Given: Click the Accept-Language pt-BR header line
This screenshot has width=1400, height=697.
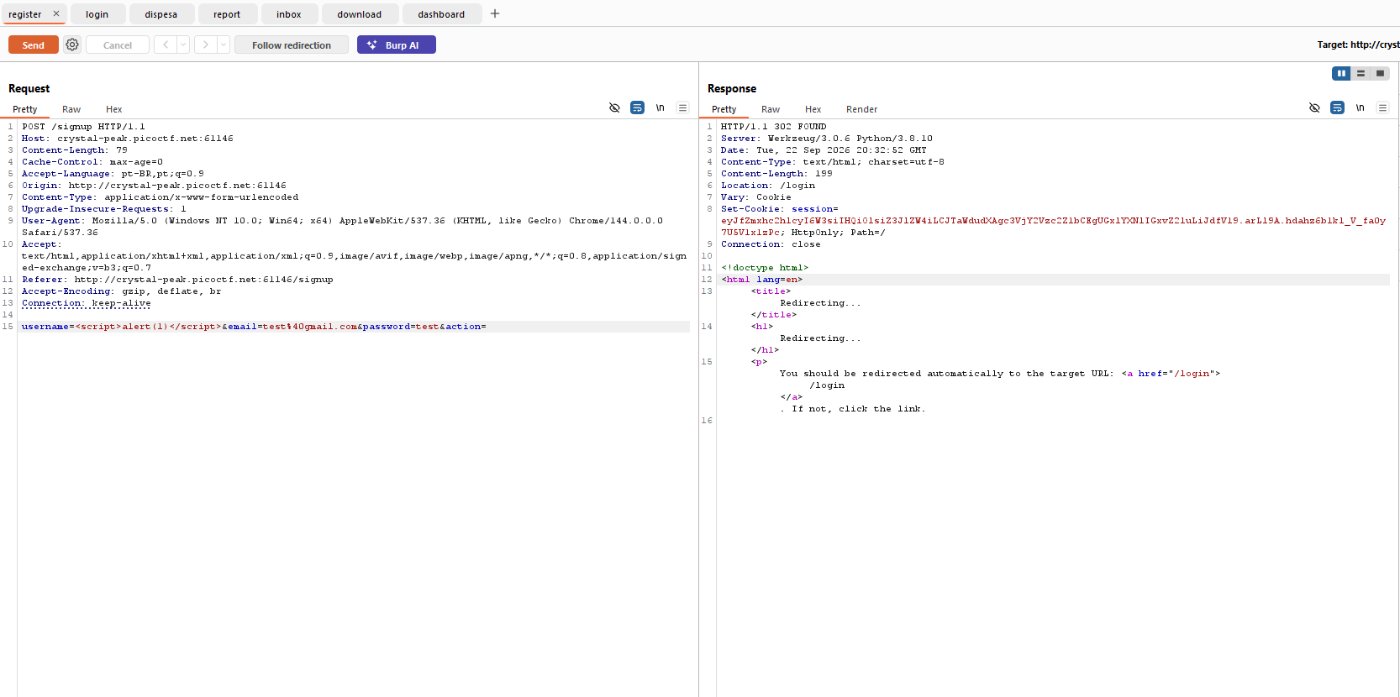Looking at the screenshot, I should point(112,173).
